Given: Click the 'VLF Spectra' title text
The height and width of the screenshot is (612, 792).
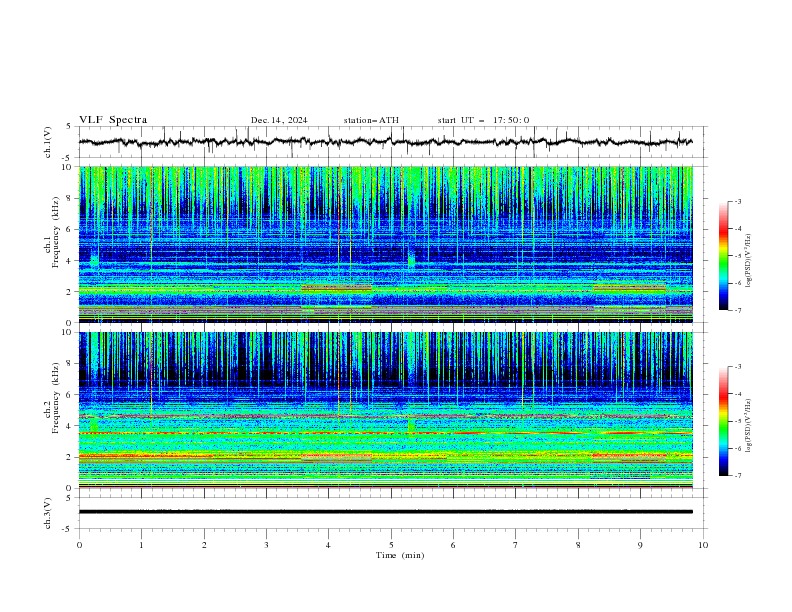Looking at the screenshot, I should [x=113, y=120].
